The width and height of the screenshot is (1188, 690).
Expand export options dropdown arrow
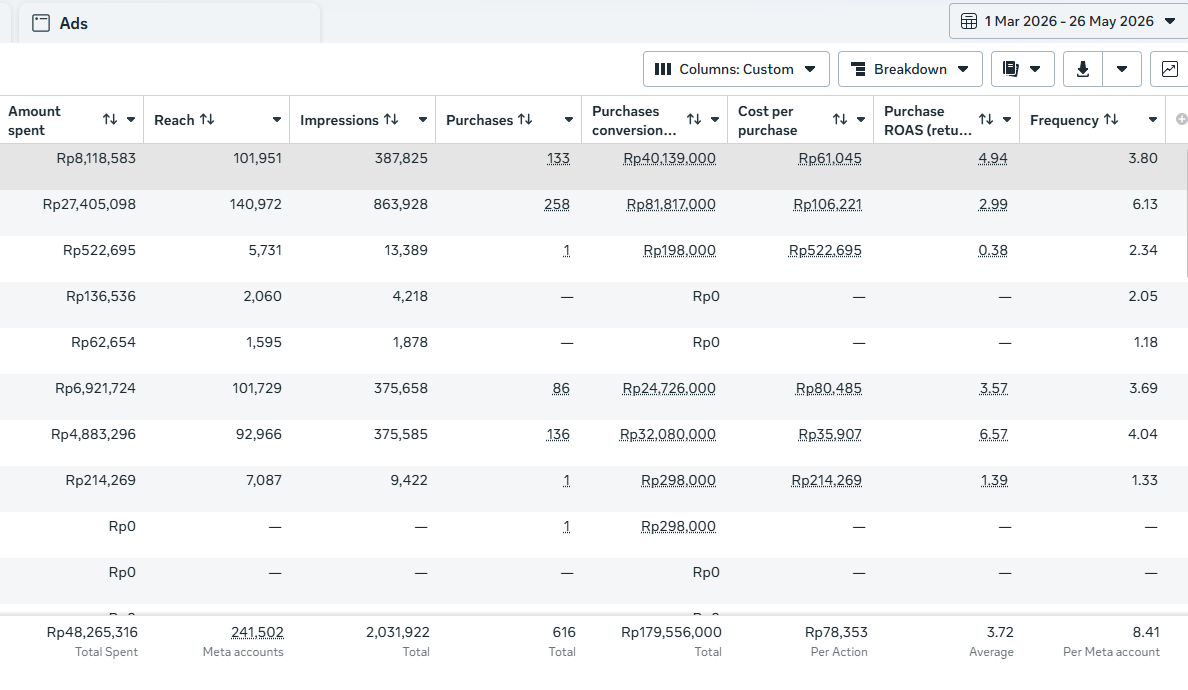pos(1122,69)
